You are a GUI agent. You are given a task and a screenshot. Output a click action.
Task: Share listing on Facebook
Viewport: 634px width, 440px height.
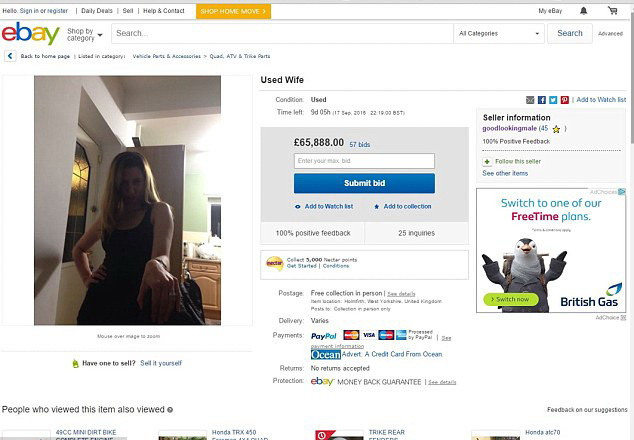tap(541, 100)
